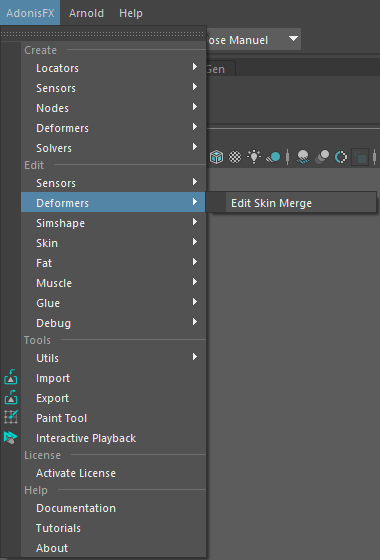Expand the Locators submenu
The image size is (380, 560).
click(x=113, y=68)
